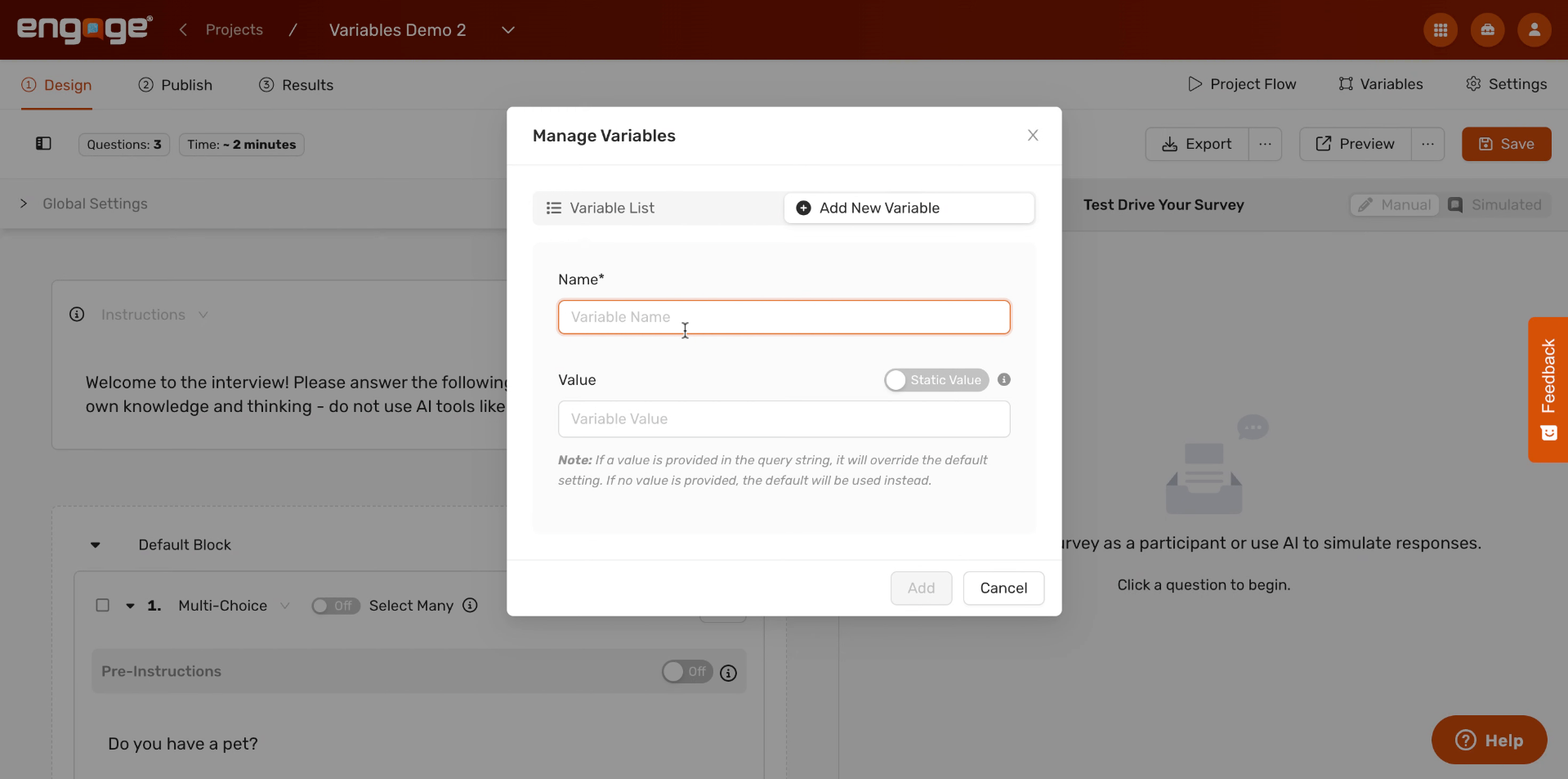1568x779 pixels.
Task: Open the Publish step tab
Action: [175, 85]
